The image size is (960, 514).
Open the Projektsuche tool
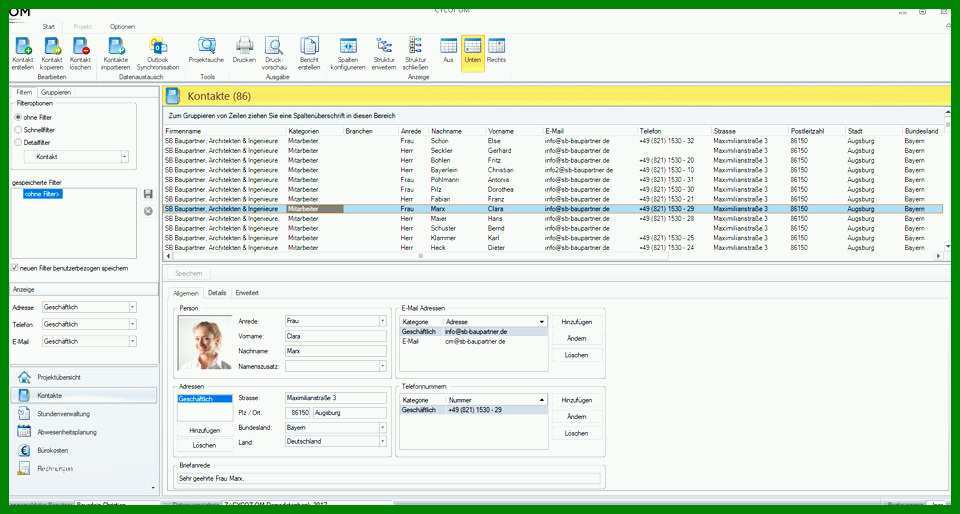click(206, 47)
